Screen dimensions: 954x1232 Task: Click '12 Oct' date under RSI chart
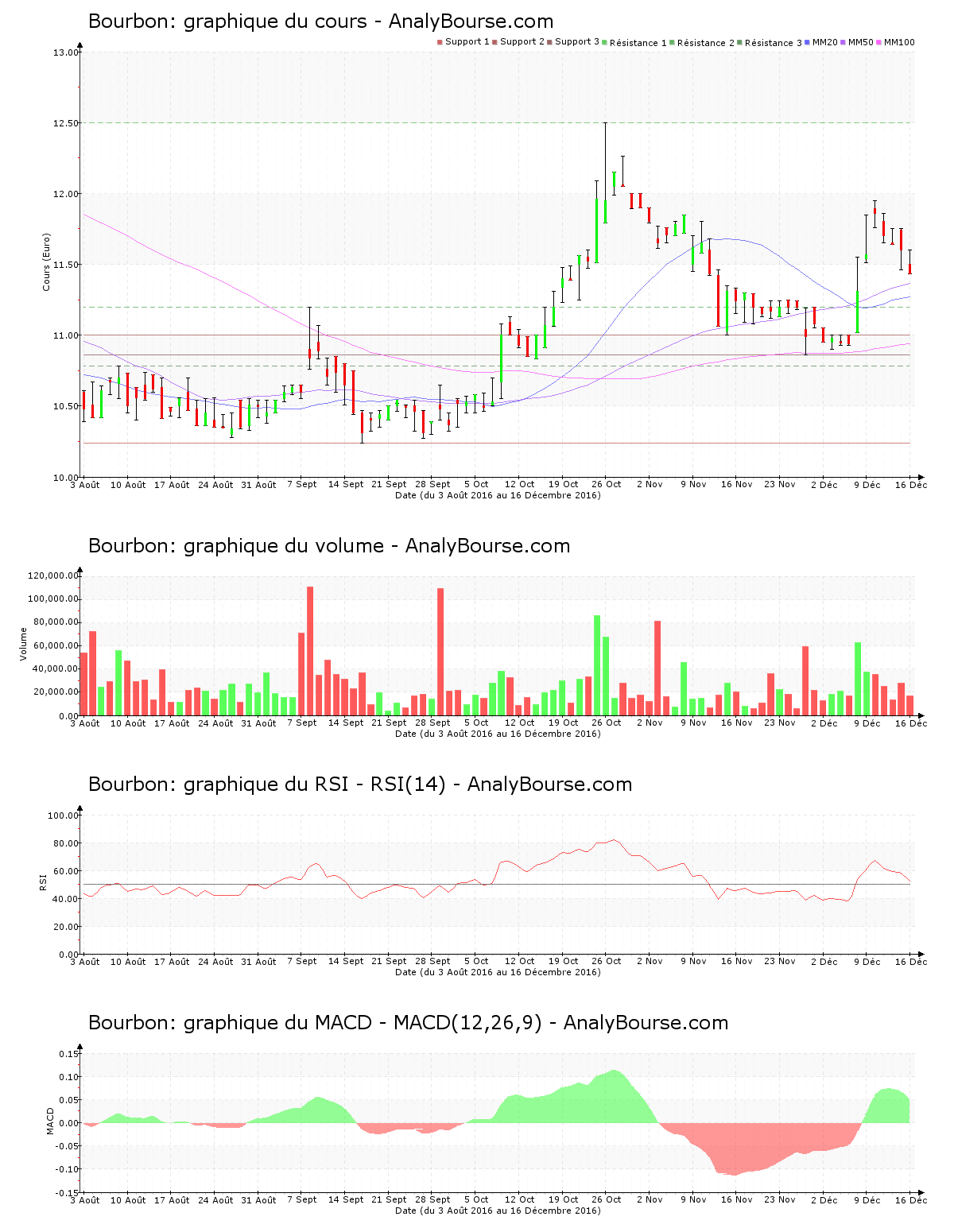(x=520, y=961)
